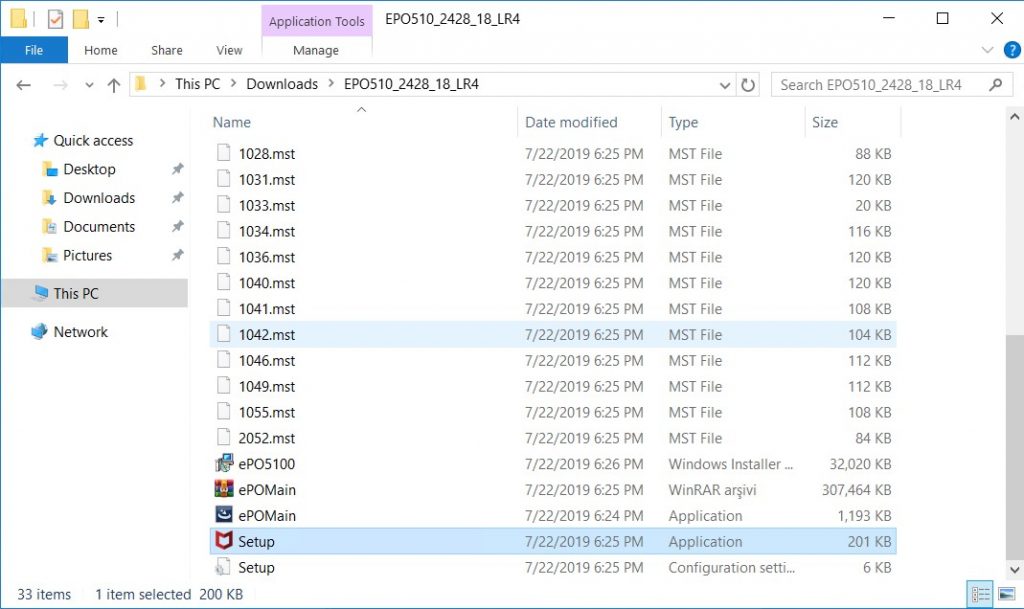This screenshot has height=609, width=1024.
Task: Go back with the Back arrow
Action: pos(24,85)
